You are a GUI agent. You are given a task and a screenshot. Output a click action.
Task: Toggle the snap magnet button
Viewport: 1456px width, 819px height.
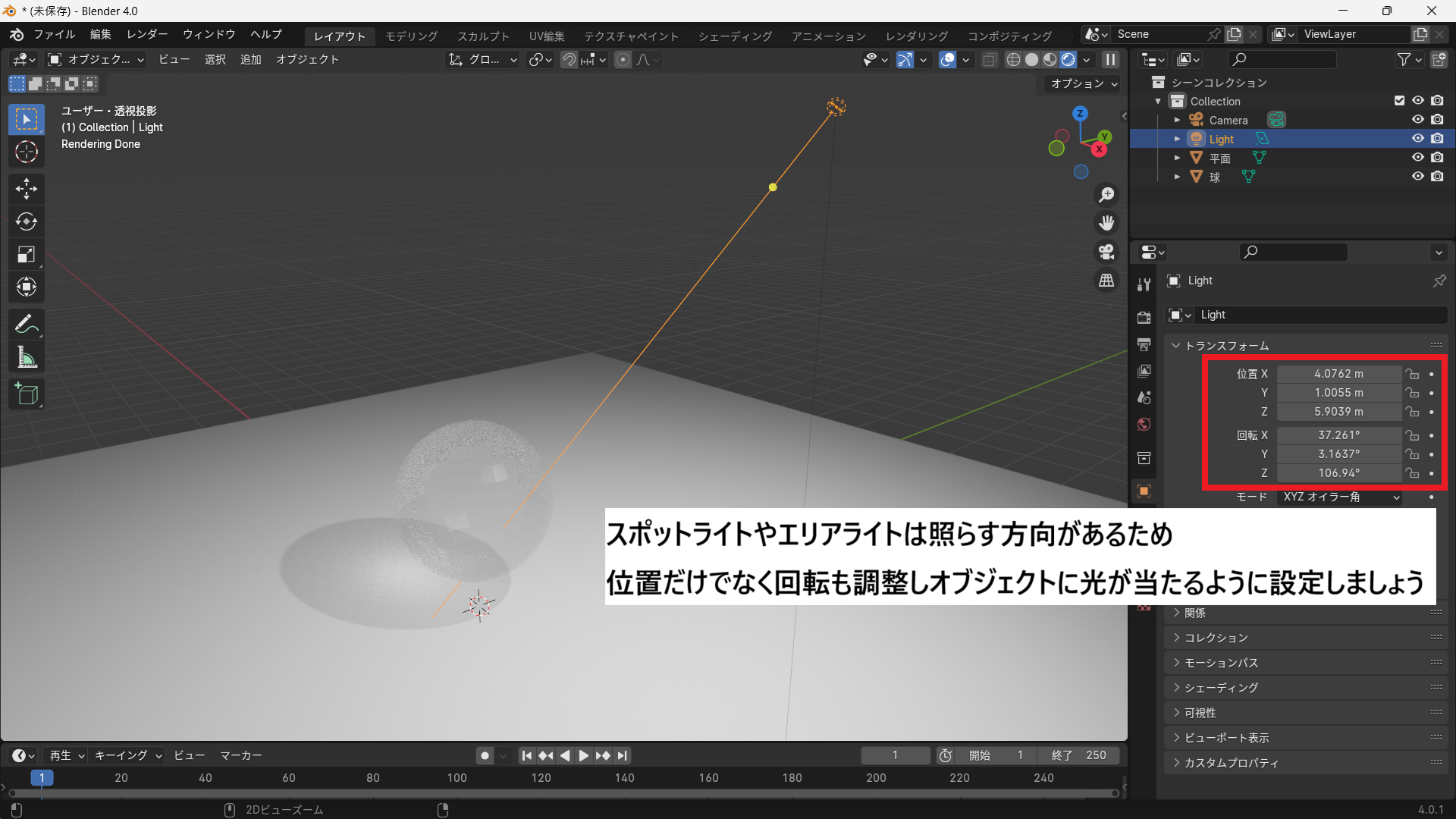569,59
